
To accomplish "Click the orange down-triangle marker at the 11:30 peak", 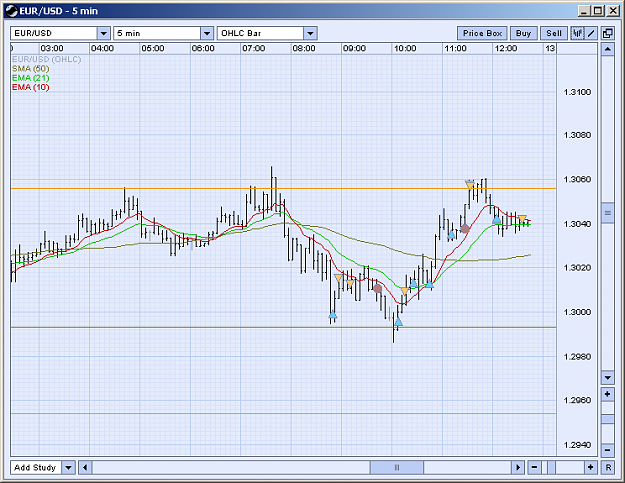I will click(x=470, y=185).
